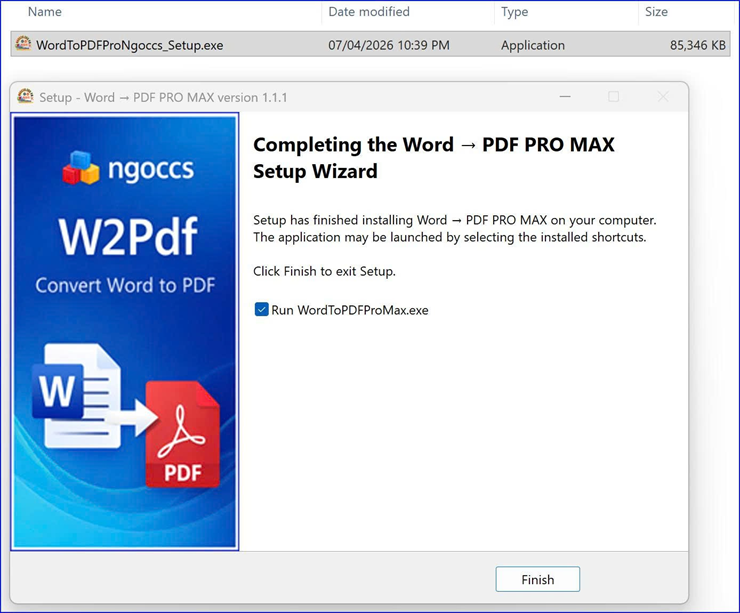The image size is (740, 613).
Task: Click the setup window's title bar app icon
Action: 25,97
